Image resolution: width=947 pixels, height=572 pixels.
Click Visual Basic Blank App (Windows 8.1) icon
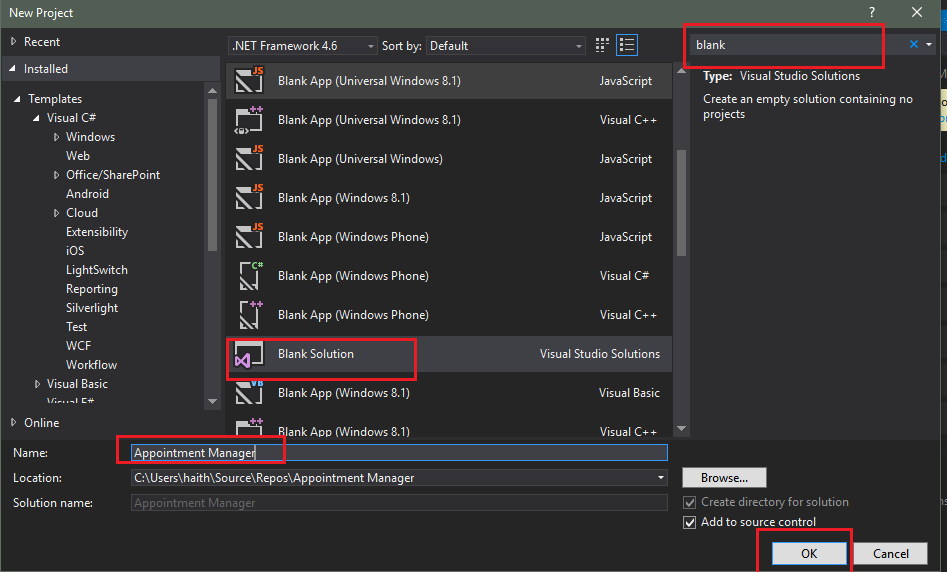pyautogui.click(x=249, y=393)
